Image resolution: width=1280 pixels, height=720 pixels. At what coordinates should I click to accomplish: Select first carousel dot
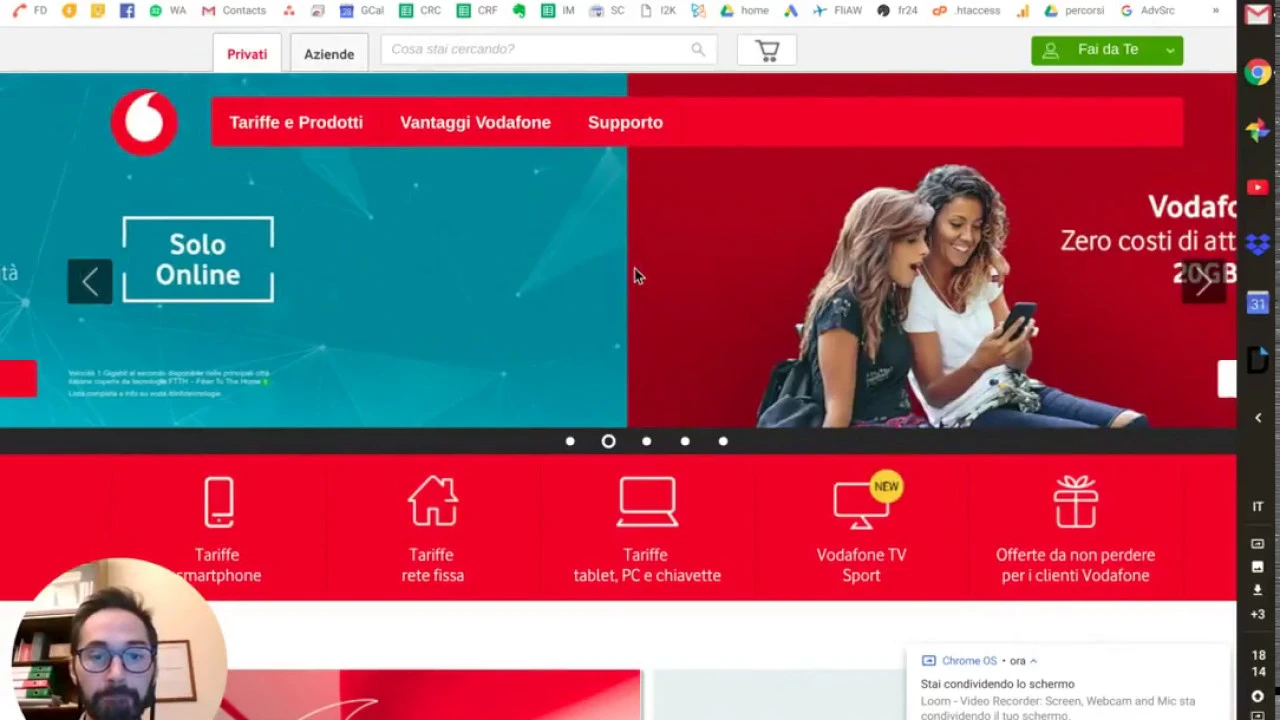pos(570,441)
